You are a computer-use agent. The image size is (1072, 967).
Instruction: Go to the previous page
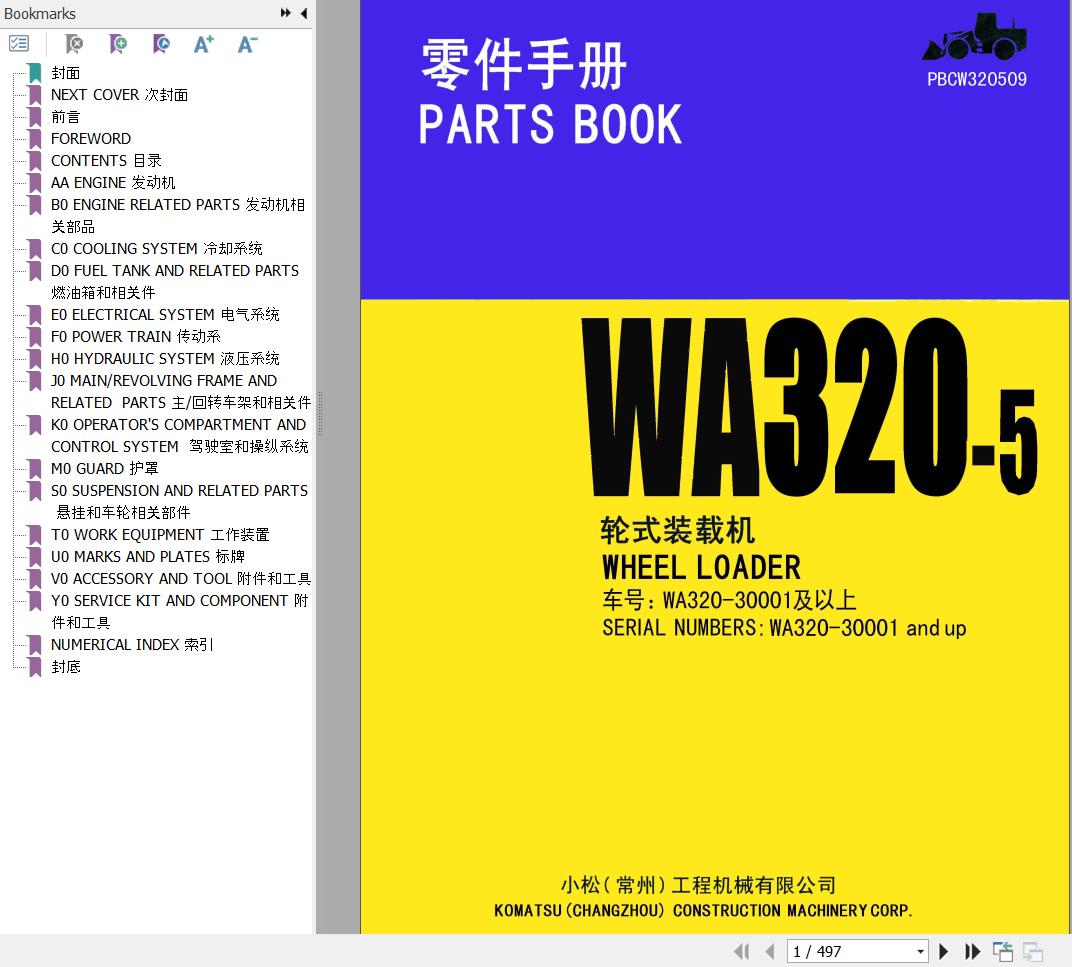(770, 951)
